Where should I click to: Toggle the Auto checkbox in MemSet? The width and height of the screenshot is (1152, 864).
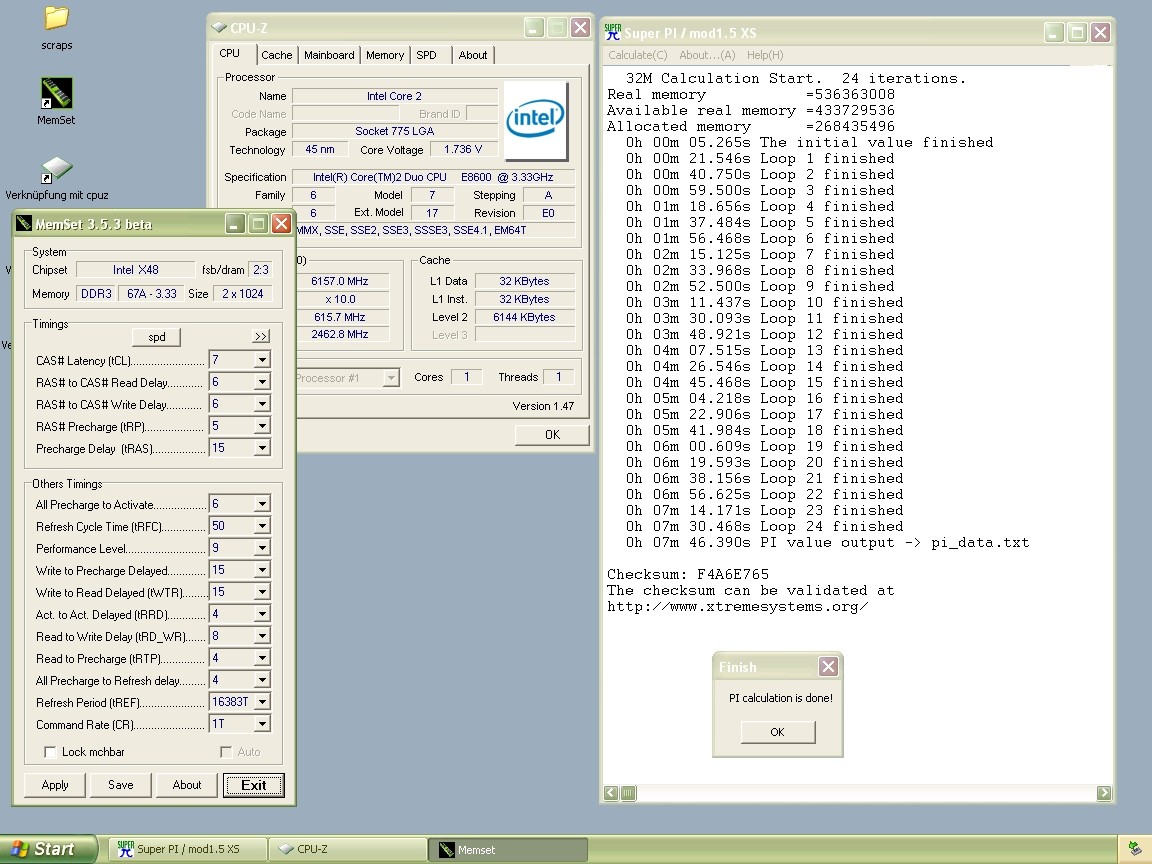point(226,752)
